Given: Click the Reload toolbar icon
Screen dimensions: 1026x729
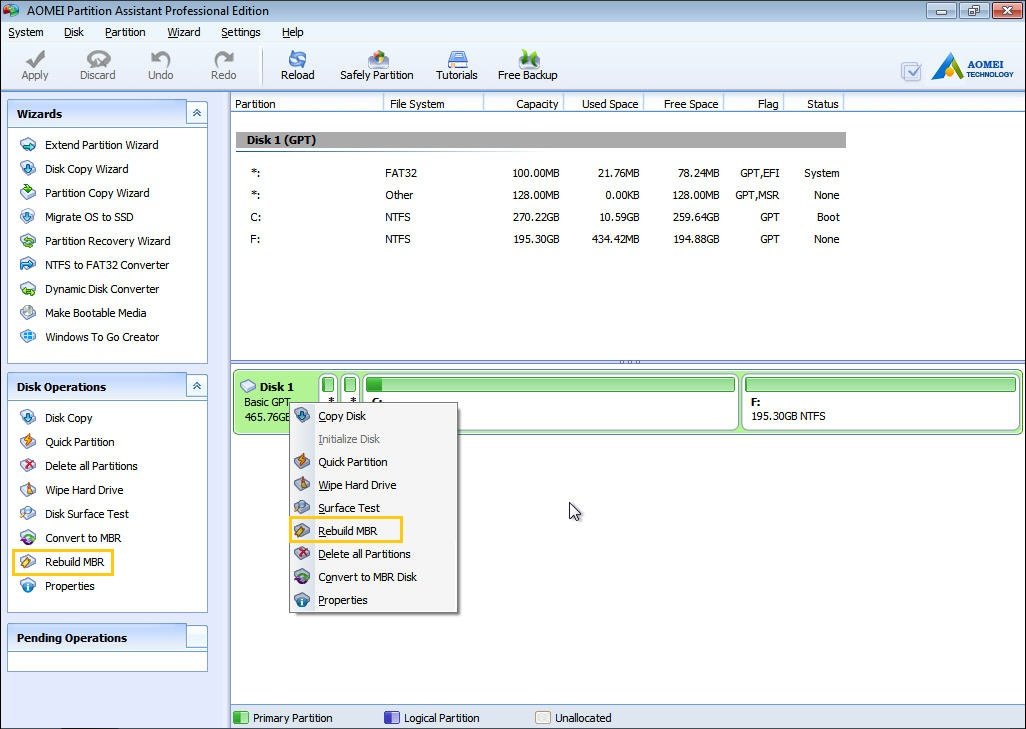Looking at the screenshot, I should [x=297, y=65].
